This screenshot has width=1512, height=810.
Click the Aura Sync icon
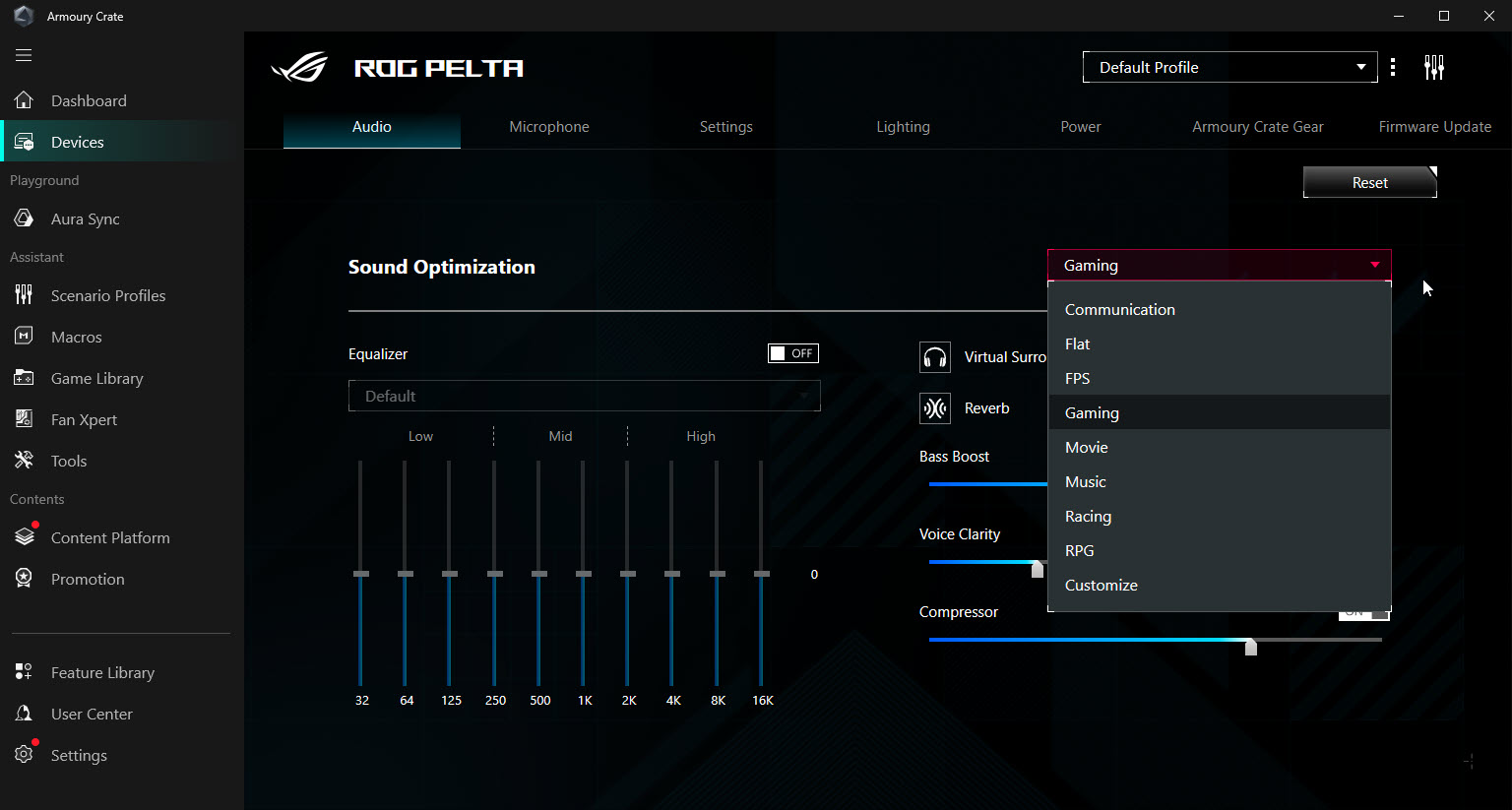[x=25, y=218]
